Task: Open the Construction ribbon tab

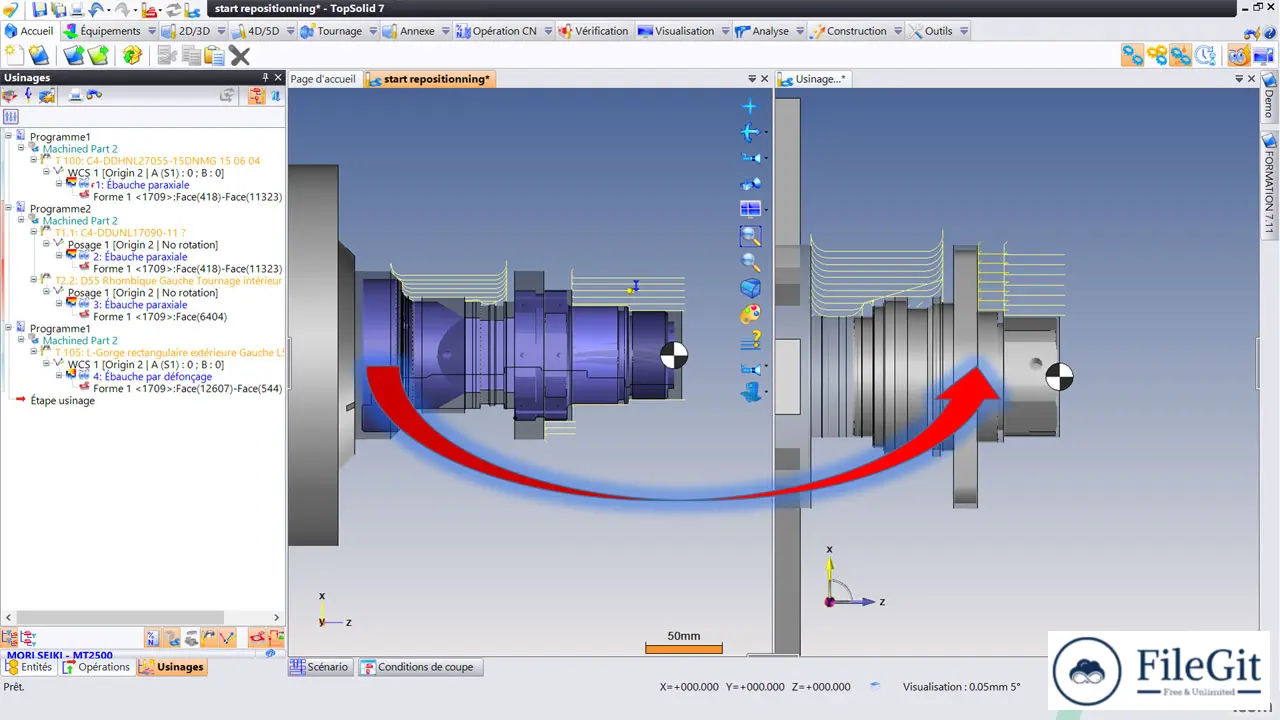Action: point(849,31)
